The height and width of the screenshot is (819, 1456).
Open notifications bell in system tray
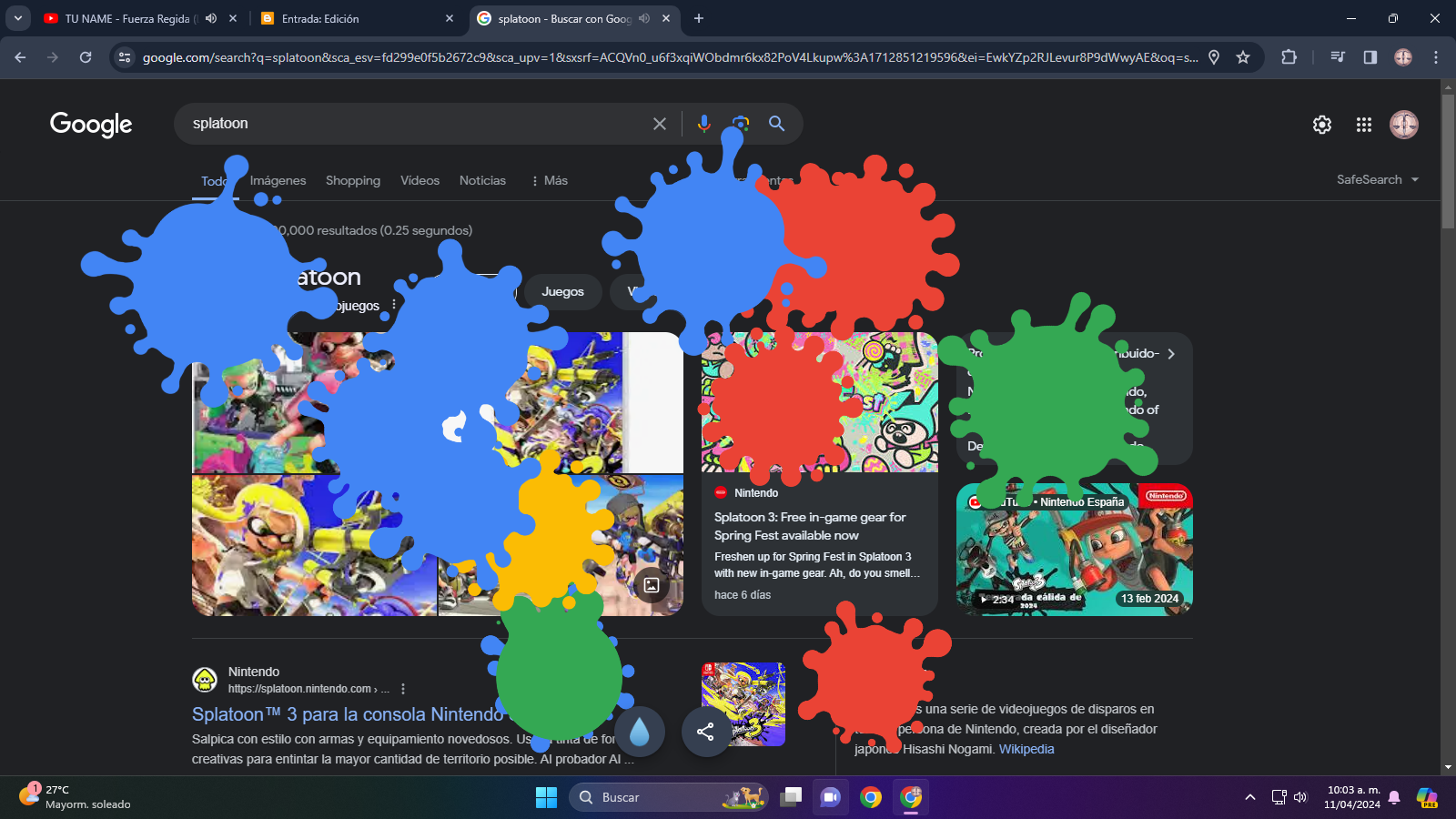[1394, 798]
